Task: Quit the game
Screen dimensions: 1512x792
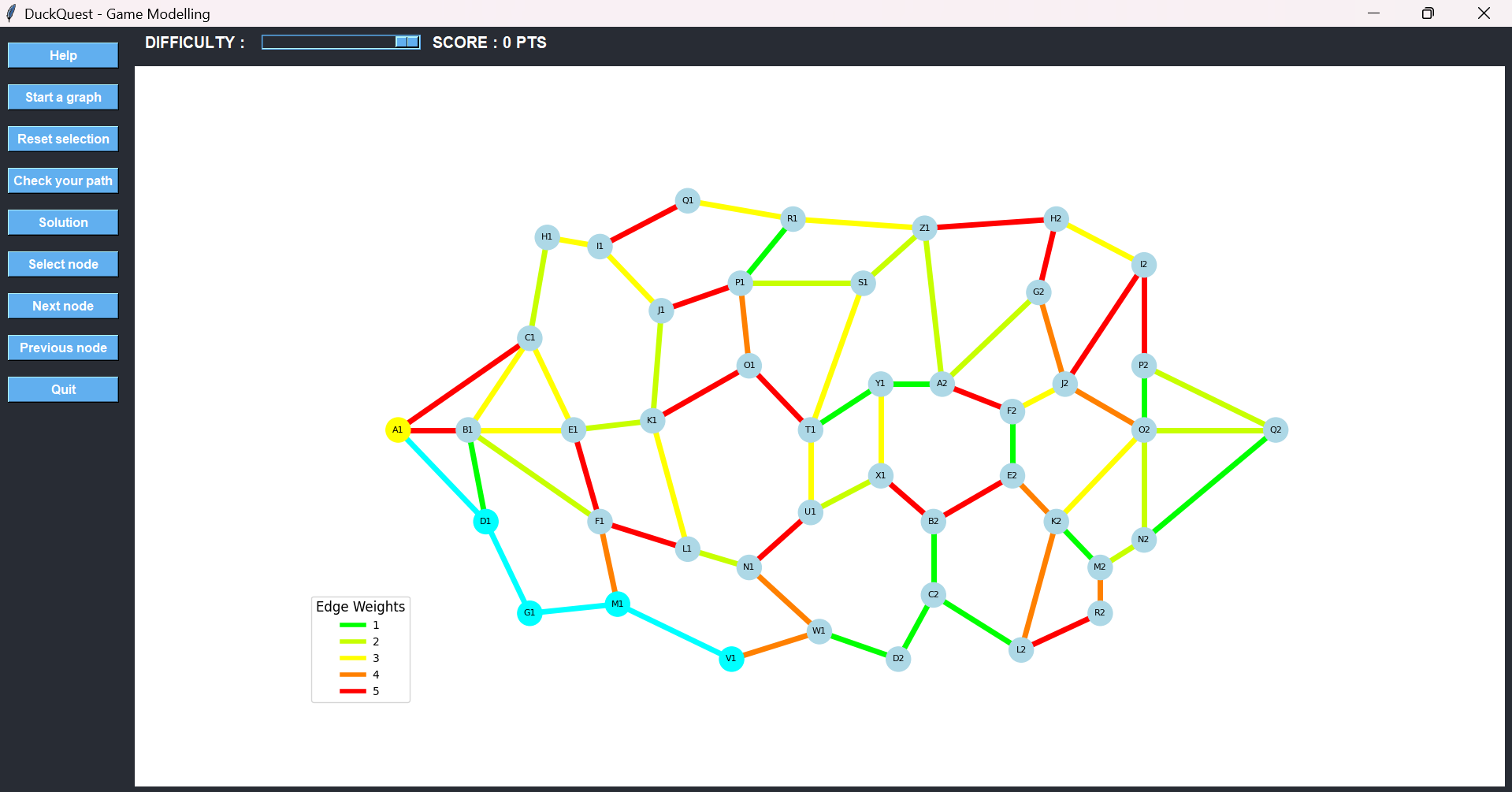Action: click(x=63, y=389)
